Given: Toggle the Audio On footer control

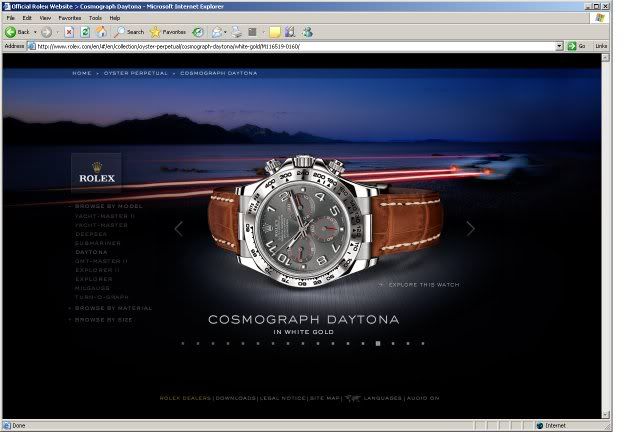Looking at the screenshot, I should coord(423,398).
